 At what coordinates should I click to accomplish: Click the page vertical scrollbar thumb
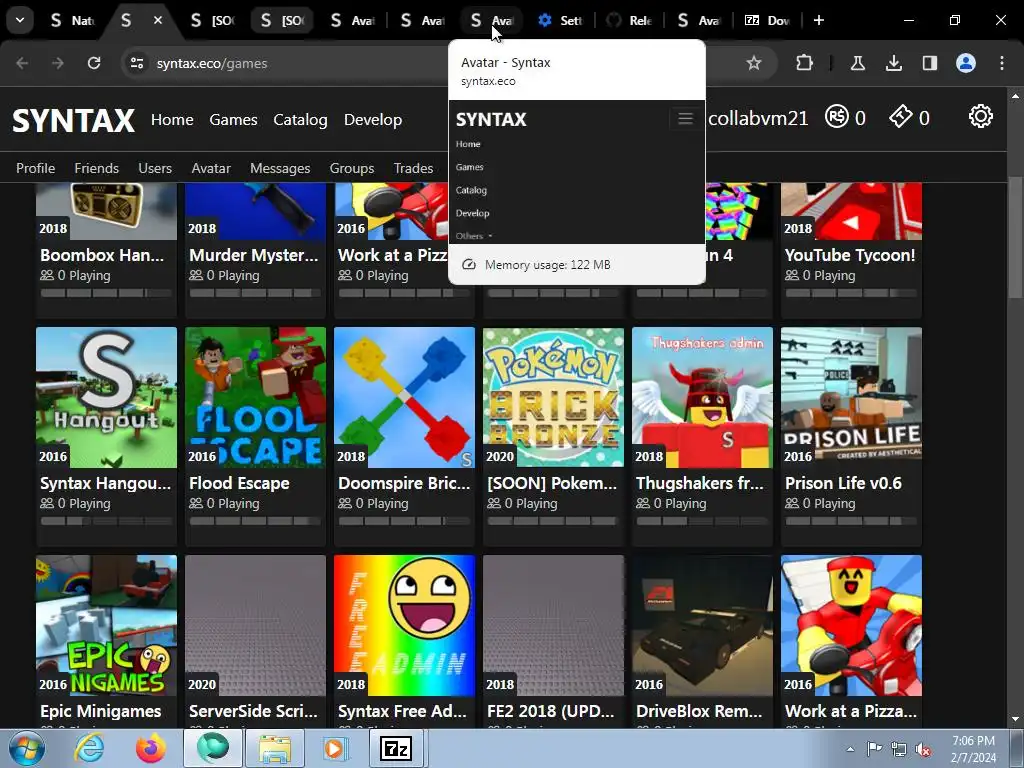(x=1015, y=238)
